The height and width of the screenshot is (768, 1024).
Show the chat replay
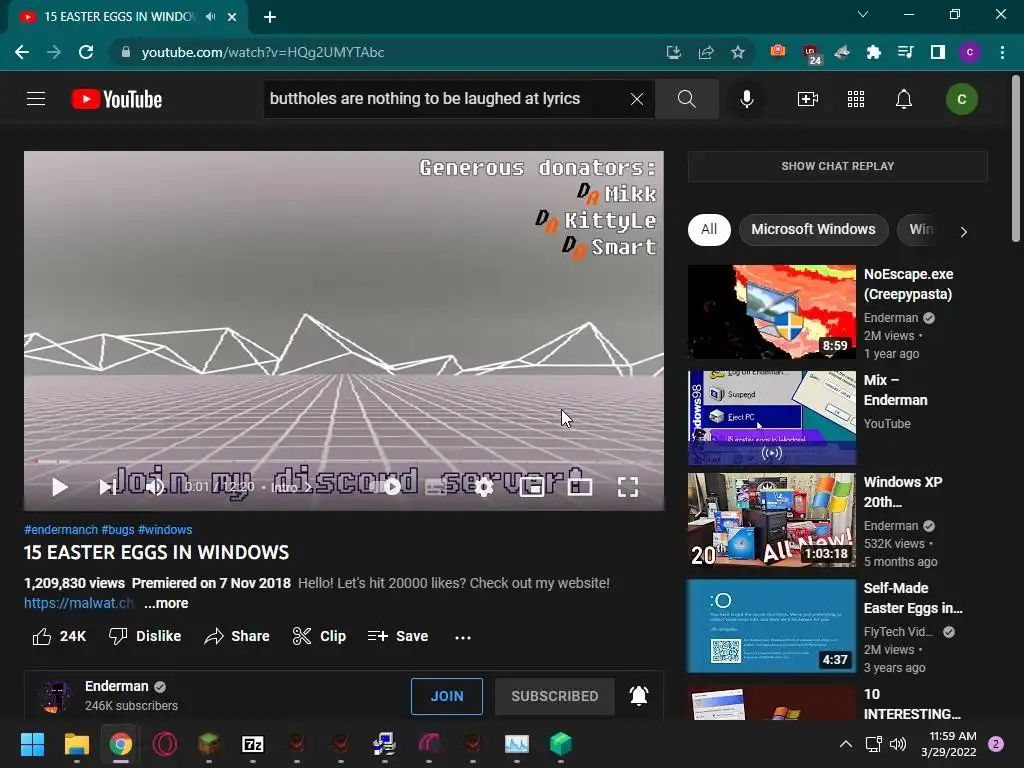pos(837,166)
